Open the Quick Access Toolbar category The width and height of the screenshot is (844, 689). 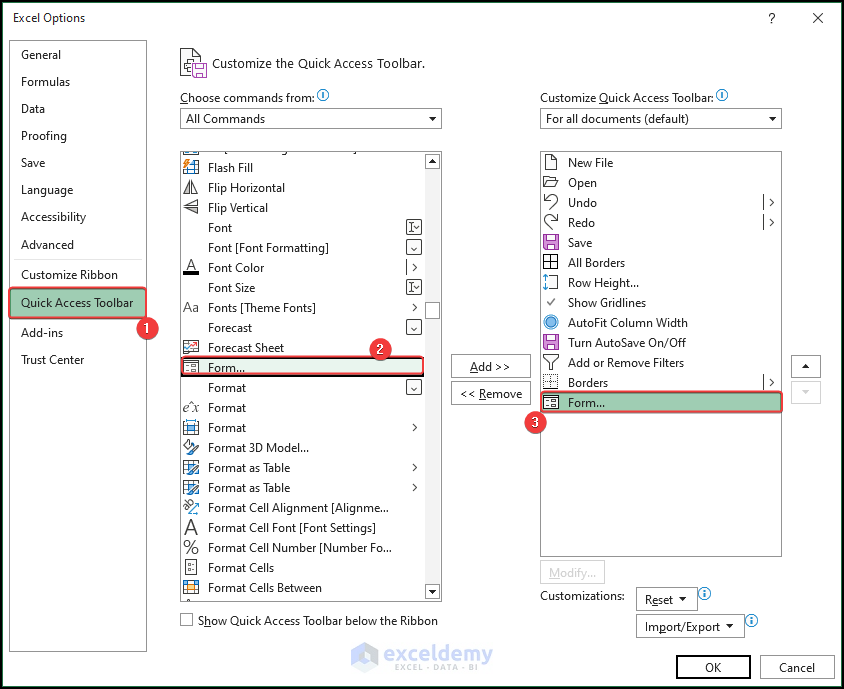click(78, 303)
